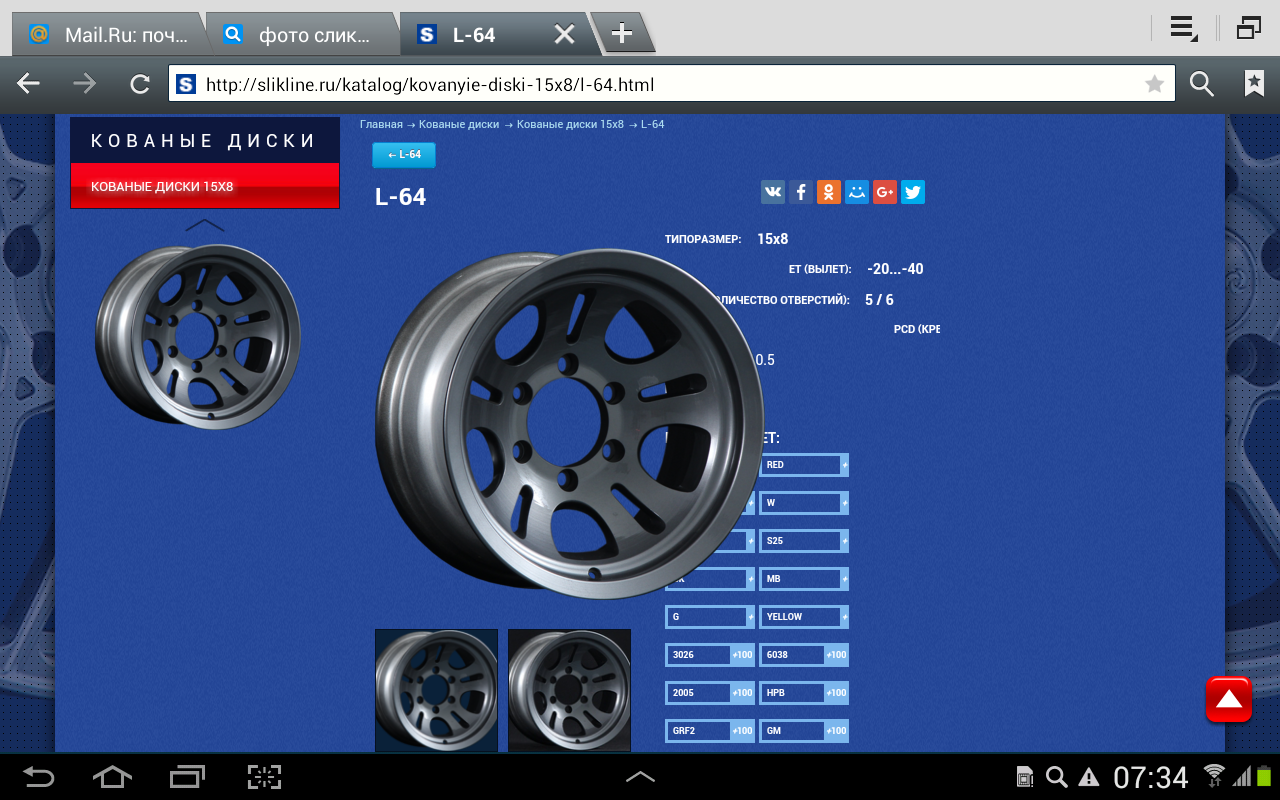Screen dimensions: 1280x800
Task: Share page on VK social icon
Action: [773, 192]
